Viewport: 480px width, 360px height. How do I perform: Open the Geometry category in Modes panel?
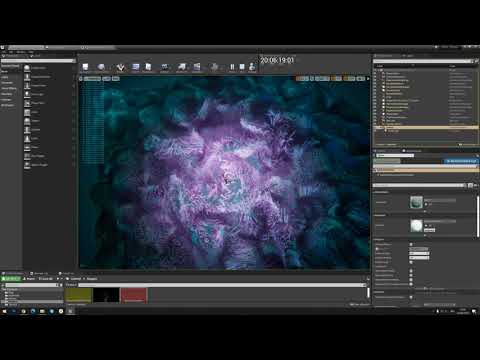pos(11,94)
